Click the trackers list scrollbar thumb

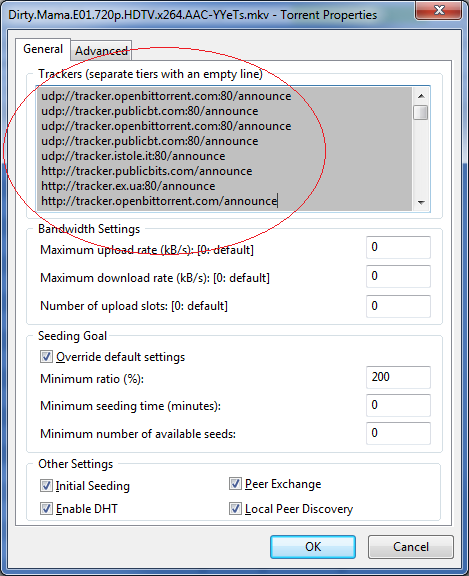point(421,112)
